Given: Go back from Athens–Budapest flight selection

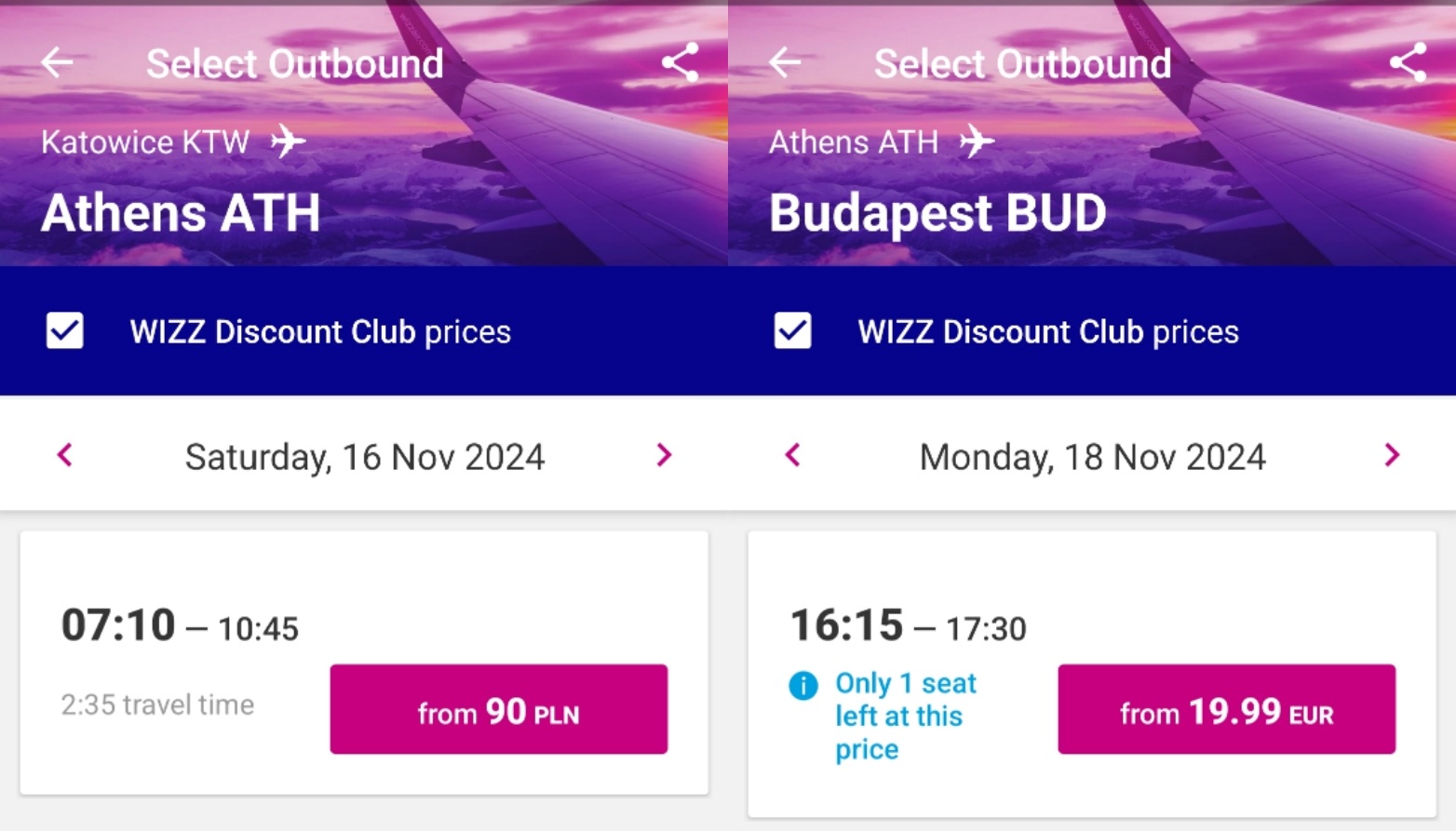Looking at the screenshot, I should click(x=785, y=62).
